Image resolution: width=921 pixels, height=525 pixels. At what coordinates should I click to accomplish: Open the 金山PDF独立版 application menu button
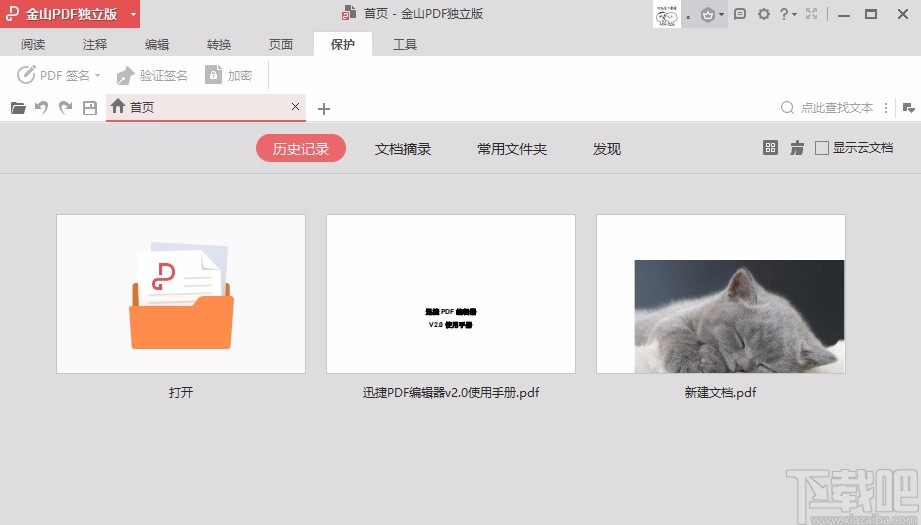[70, 14]
